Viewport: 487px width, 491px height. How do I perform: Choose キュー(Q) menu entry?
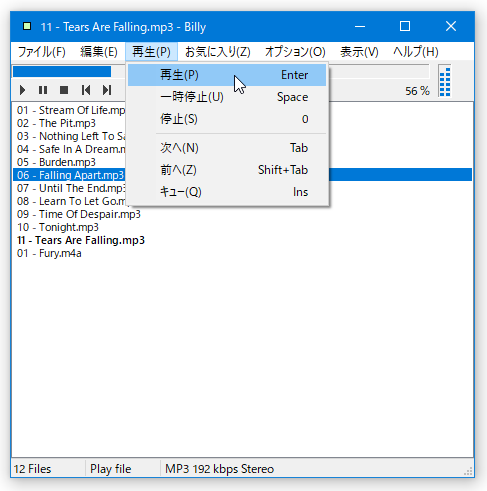pos(227,192)
